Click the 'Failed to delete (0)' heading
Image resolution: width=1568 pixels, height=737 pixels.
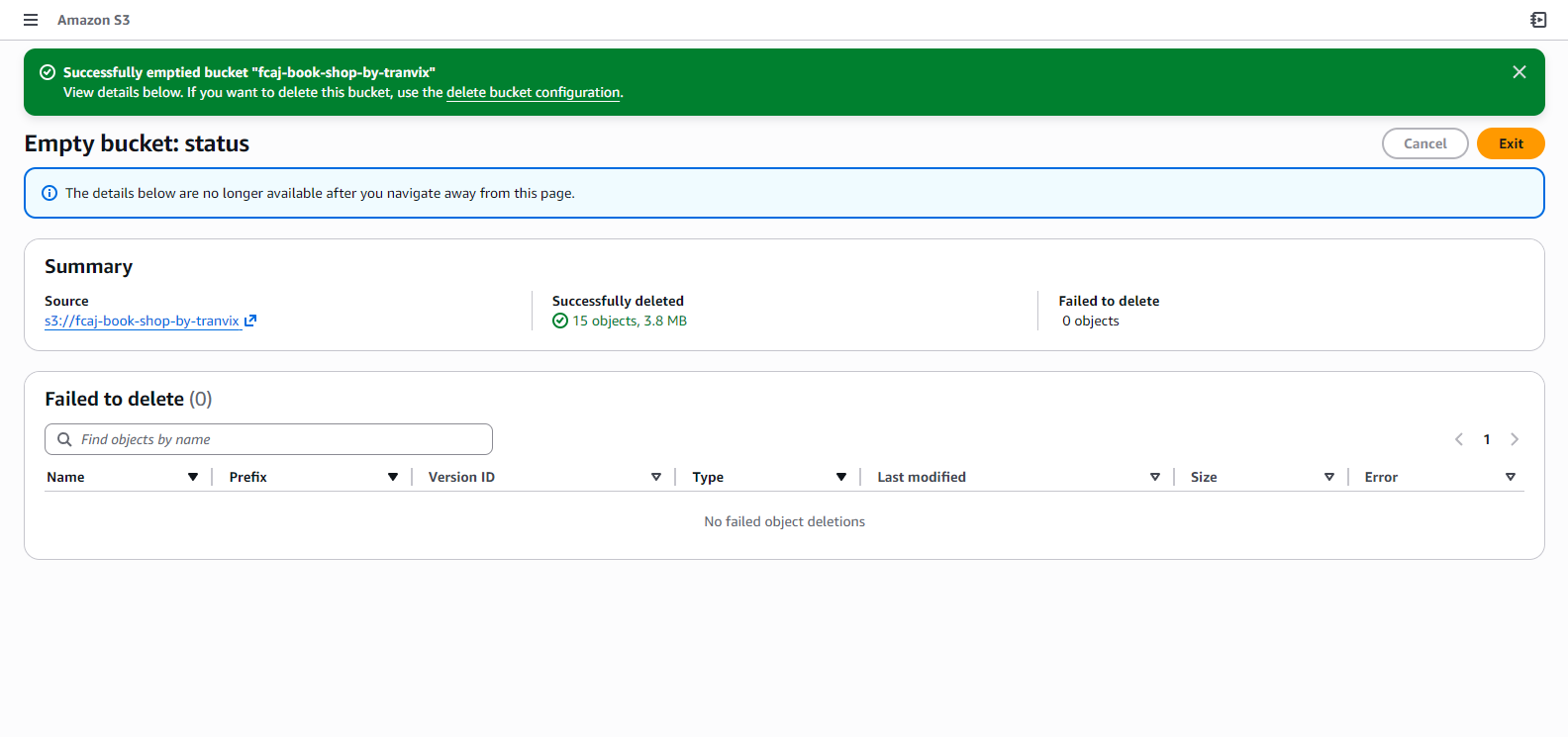129,399
